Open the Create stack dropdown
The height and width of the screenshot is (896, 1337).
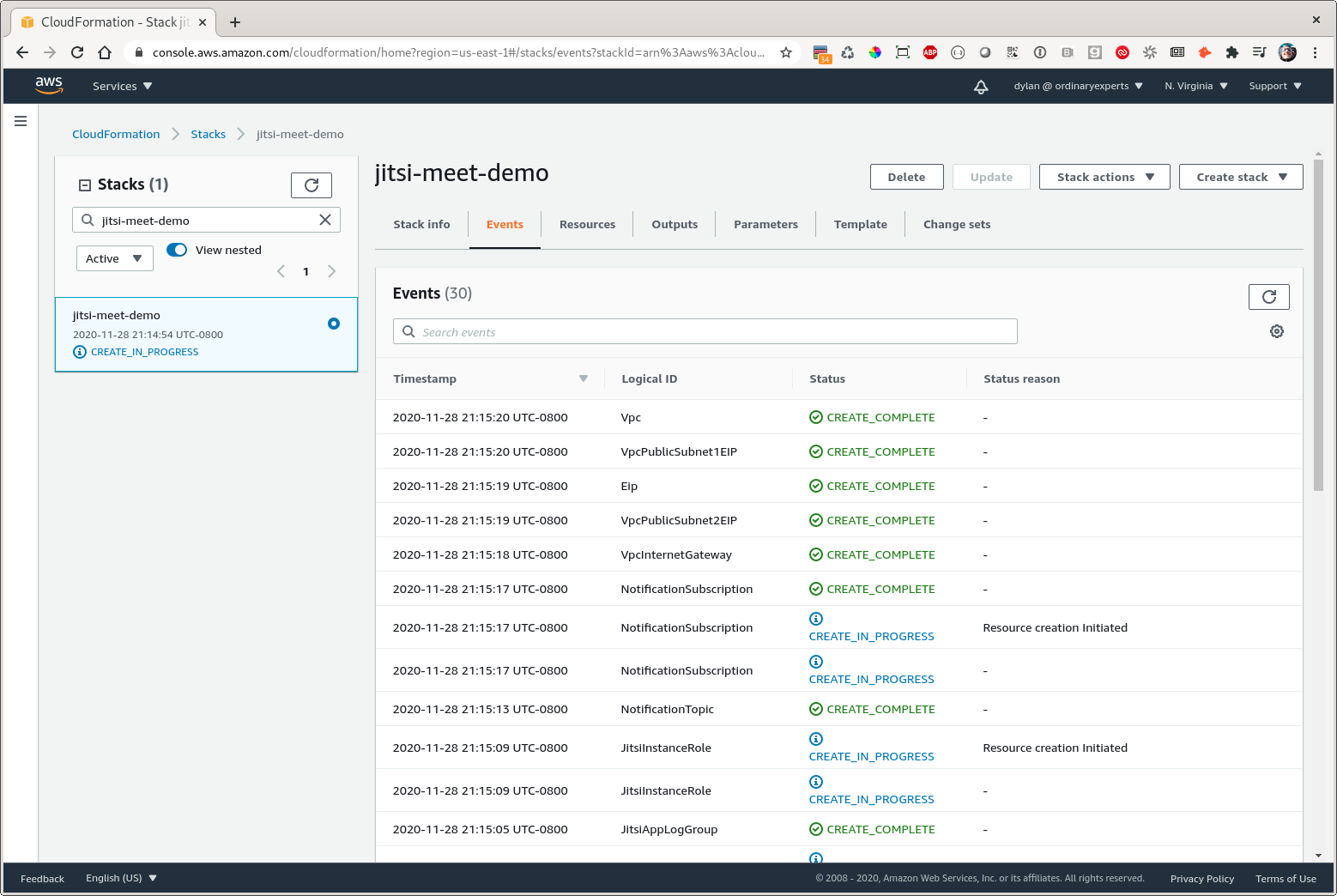pos(1240,177)
